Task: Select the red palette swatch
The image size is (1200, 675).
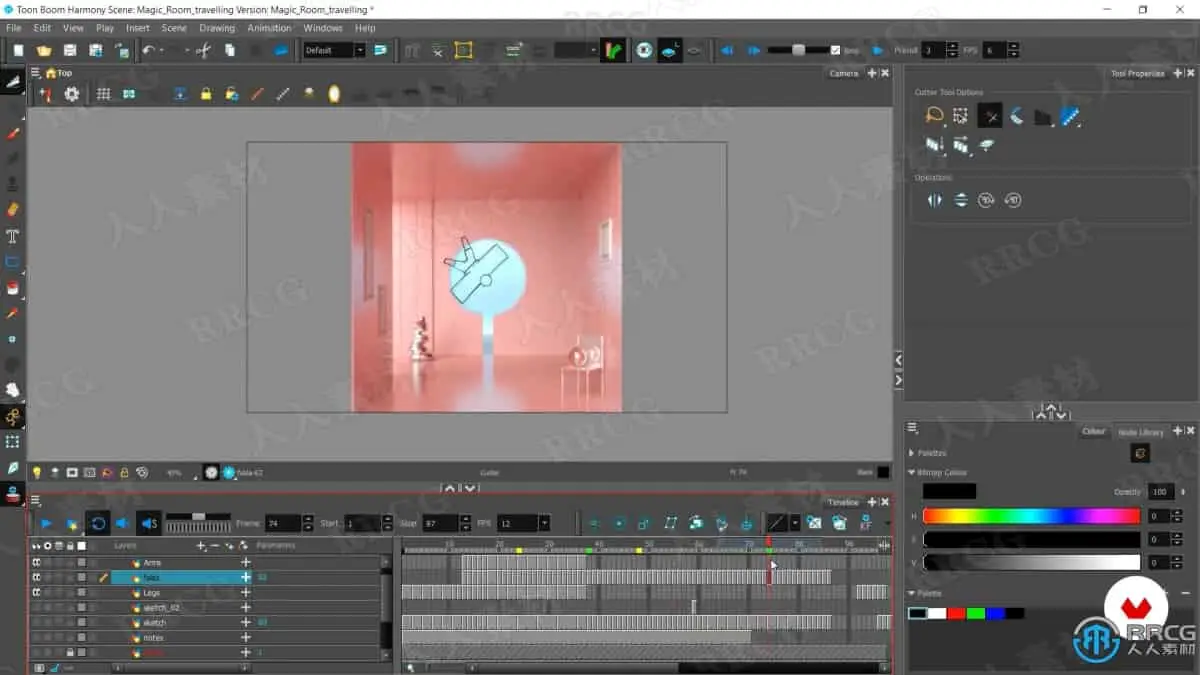Action: 956,613
